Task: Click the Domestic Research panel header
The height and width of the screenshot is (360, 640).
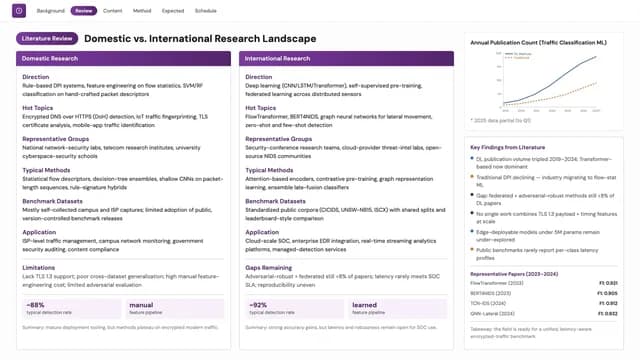Action: (x=123, y=58)
